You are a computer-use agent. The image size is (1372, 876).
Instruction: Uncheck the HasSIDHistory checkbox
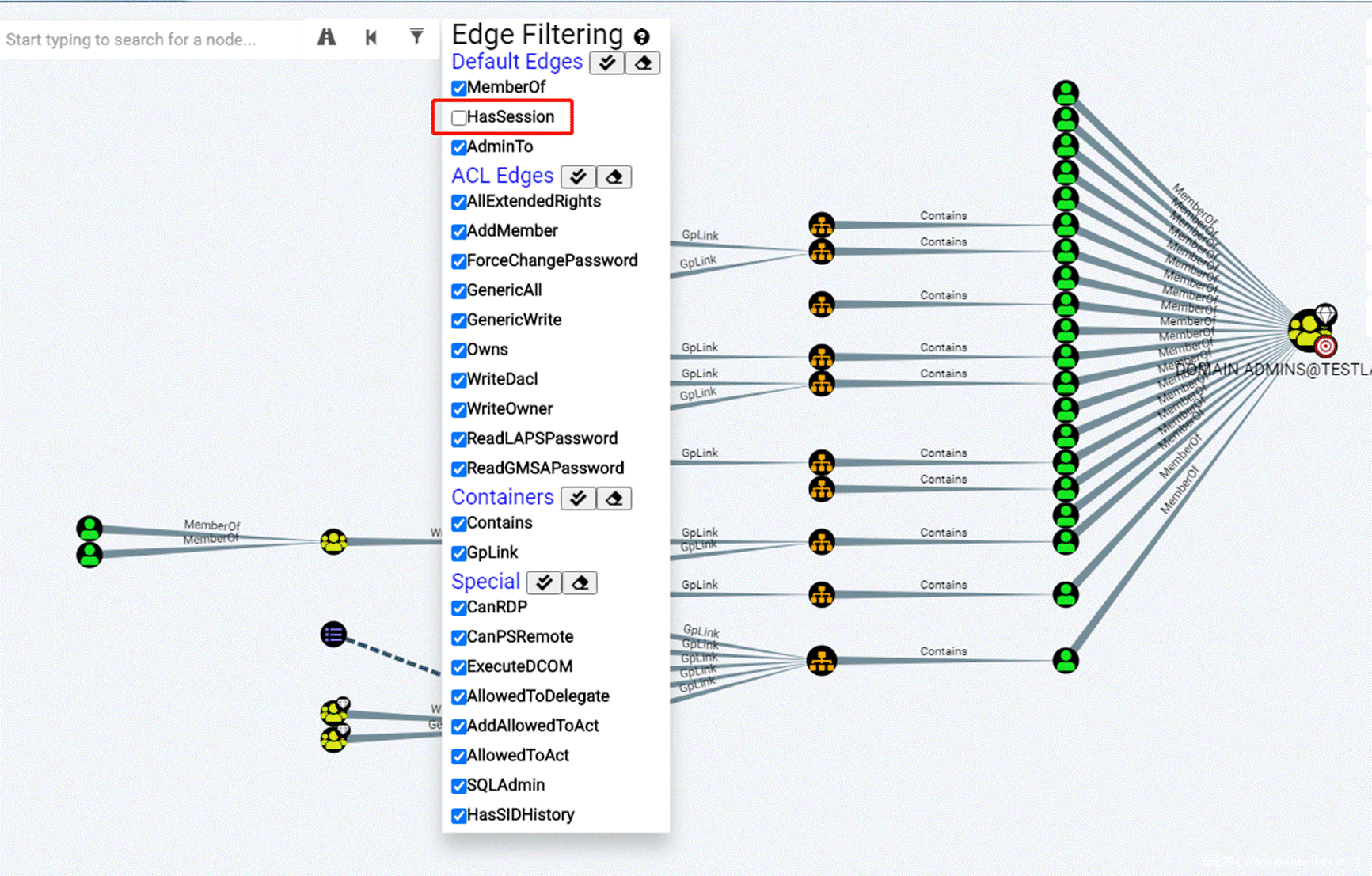pos(459,816)
